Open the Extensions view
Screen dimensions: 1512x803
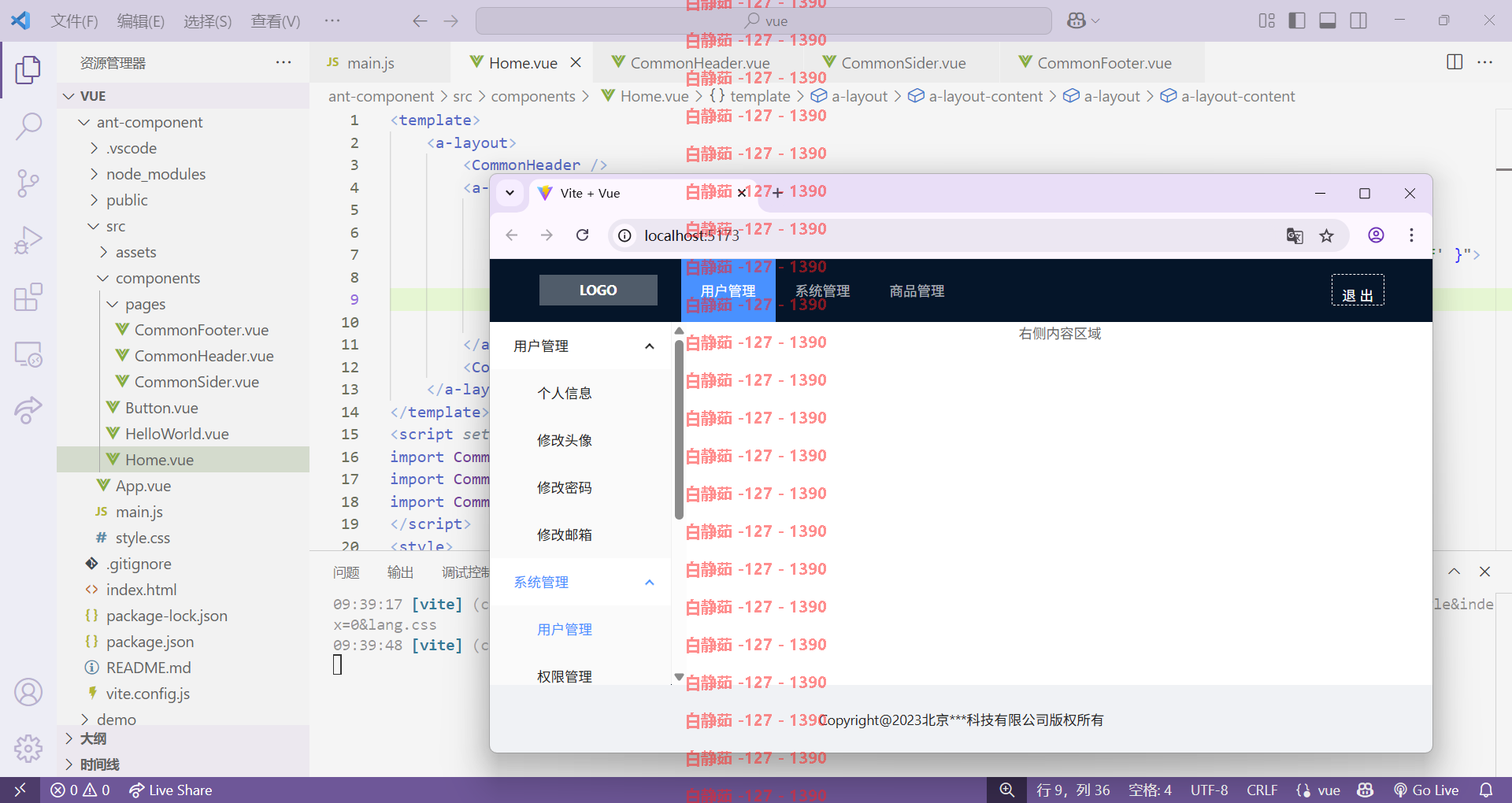[x=28, y=298]
